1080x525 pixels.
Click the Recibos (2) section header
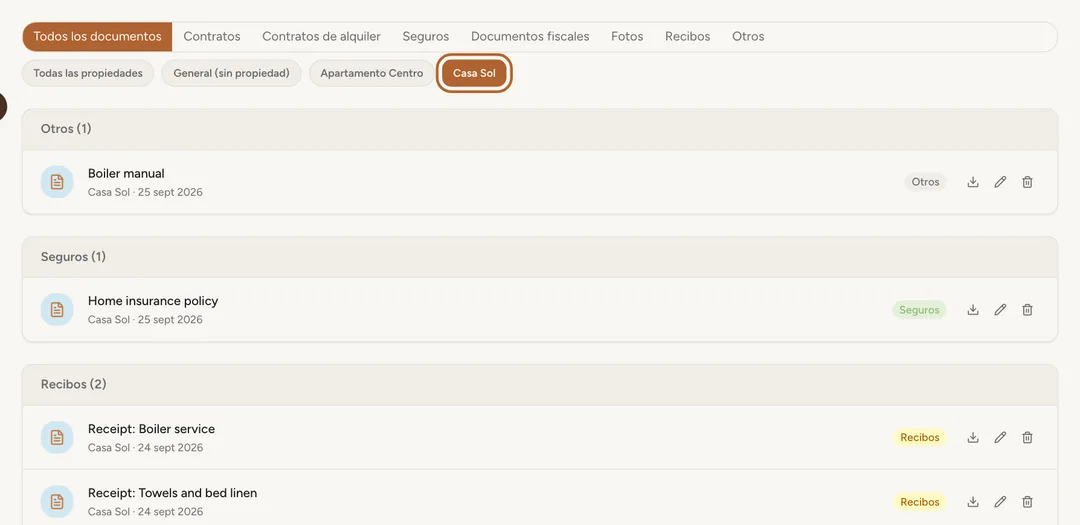click(540, 384)
